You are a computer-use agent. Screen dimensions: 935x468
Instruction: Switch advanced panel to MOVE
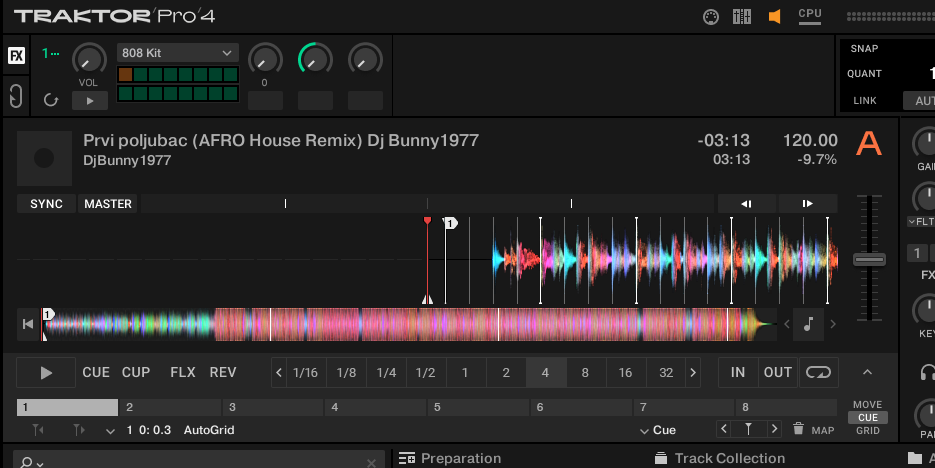pos(868,404)
